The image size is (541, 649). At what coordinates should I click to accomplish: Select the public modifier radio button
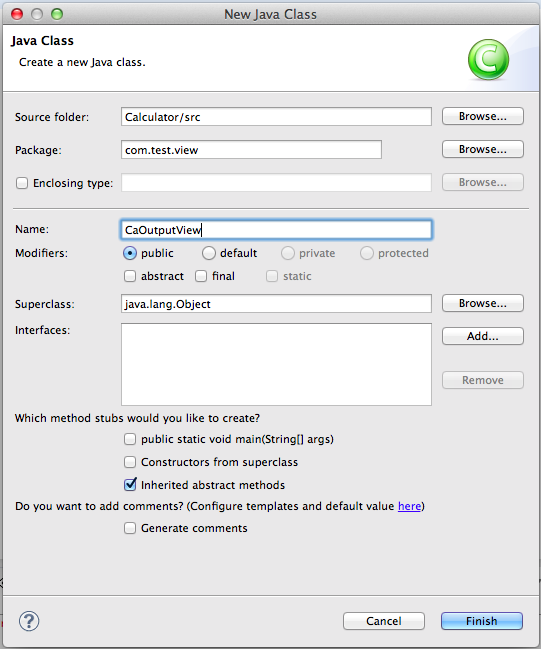point(130,253)
